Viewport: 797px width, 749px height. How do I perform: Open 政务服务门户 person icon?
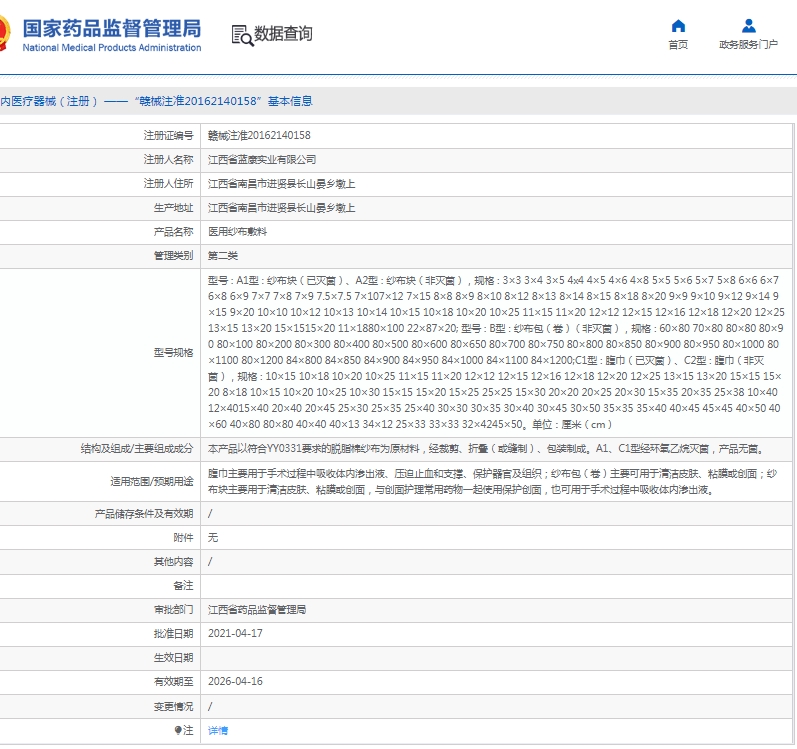(x=748, y=26)
